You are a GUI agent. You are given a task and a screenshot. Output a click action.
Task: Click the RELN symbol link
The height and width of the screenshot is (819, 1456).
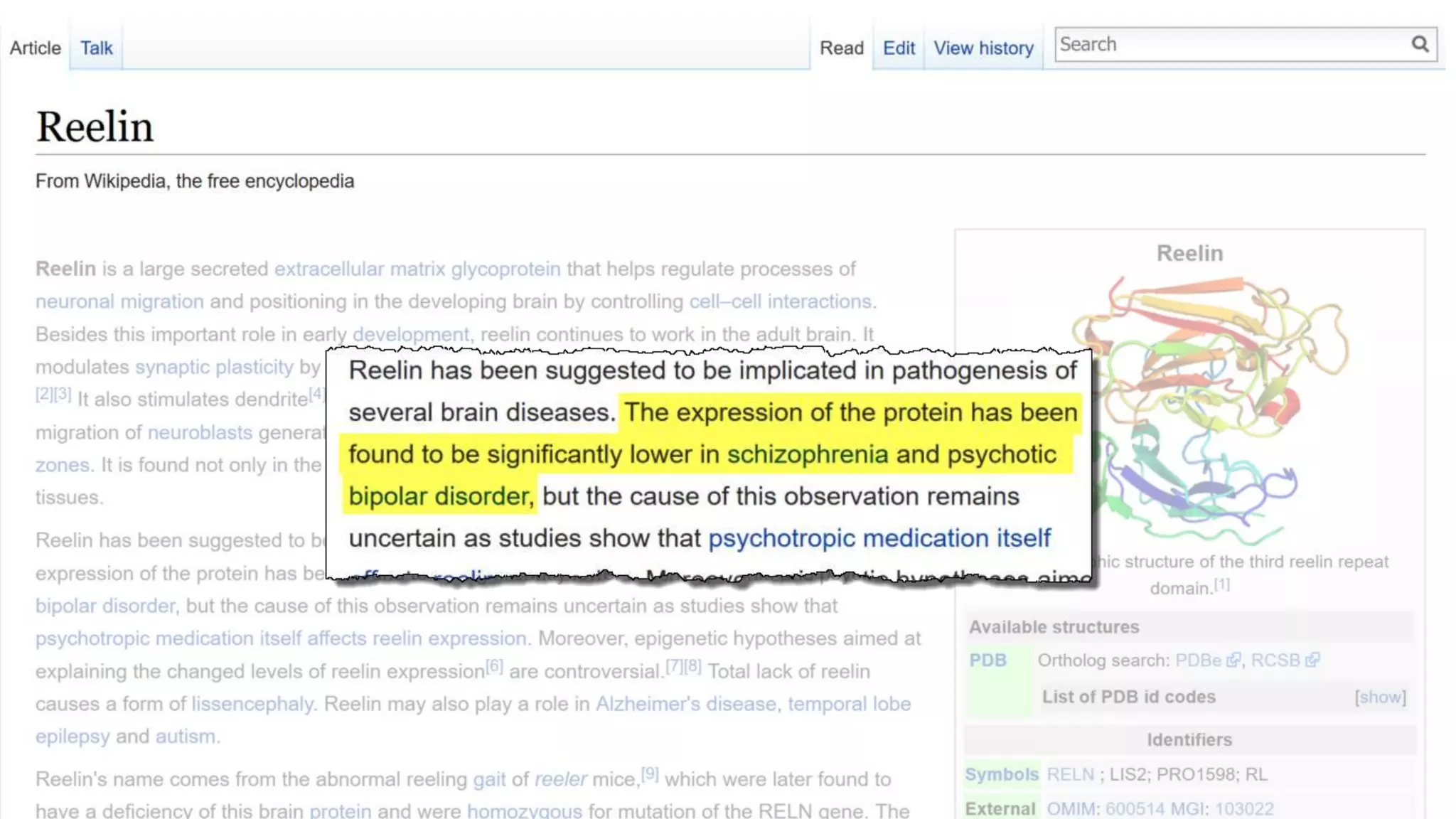pos(1070,774)
